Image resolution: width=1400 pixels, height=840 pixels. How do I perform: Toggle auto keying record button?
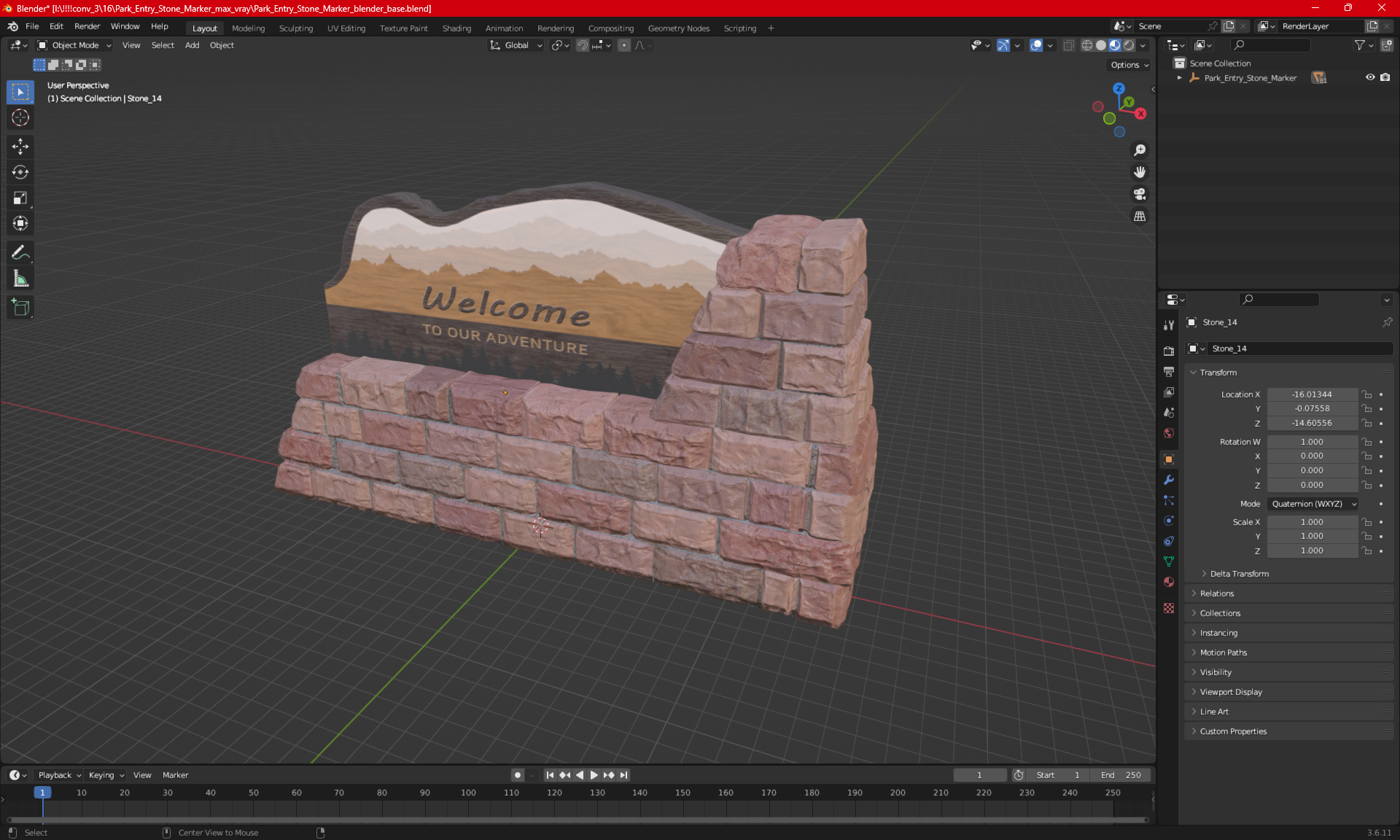[517, 775]
